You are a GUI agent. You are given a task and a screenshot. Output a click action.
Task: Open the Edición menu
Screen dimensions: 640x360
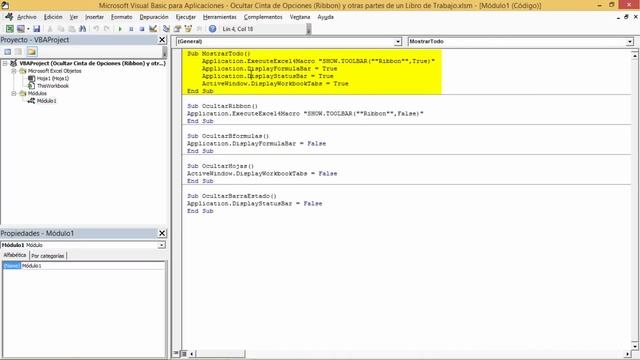(x=53, y=17)
